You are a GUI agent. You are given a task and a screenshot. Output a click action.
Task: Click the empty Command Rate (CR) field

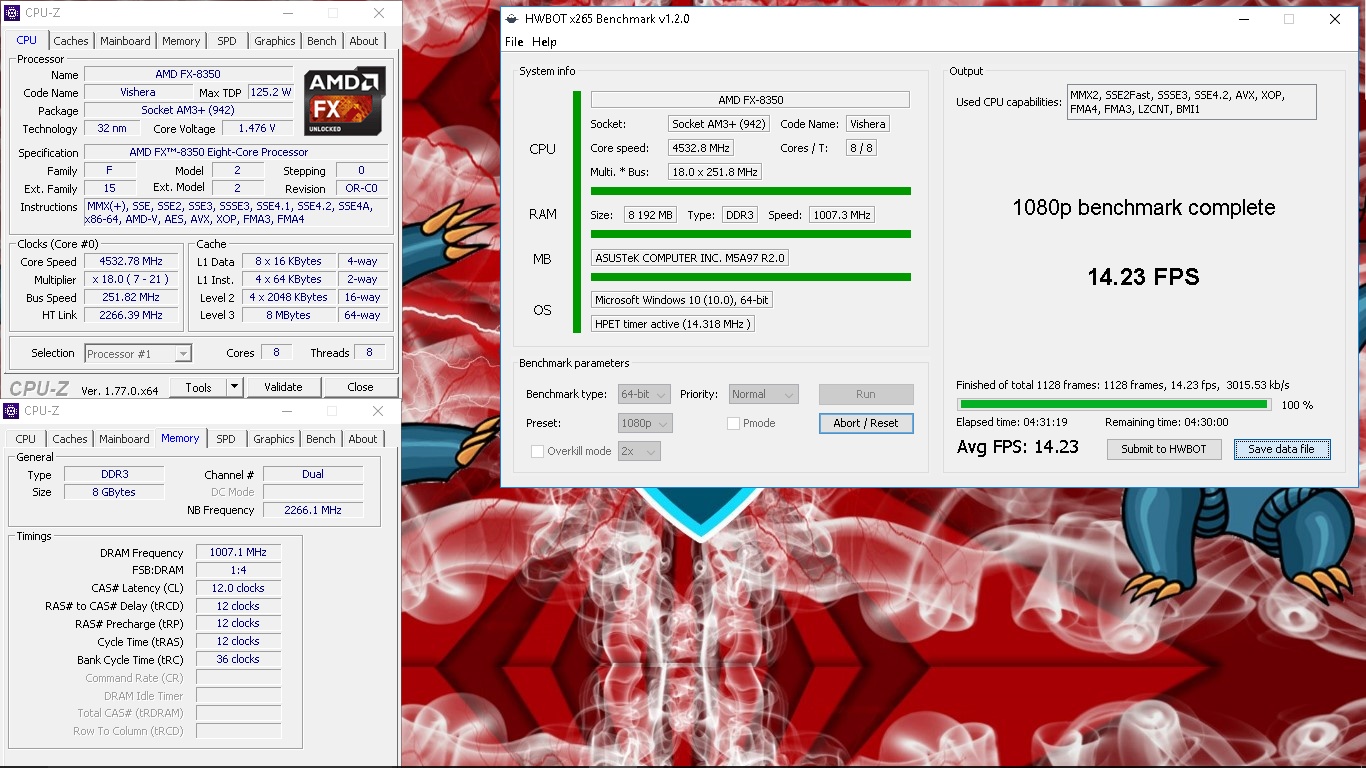click(238, 678)
